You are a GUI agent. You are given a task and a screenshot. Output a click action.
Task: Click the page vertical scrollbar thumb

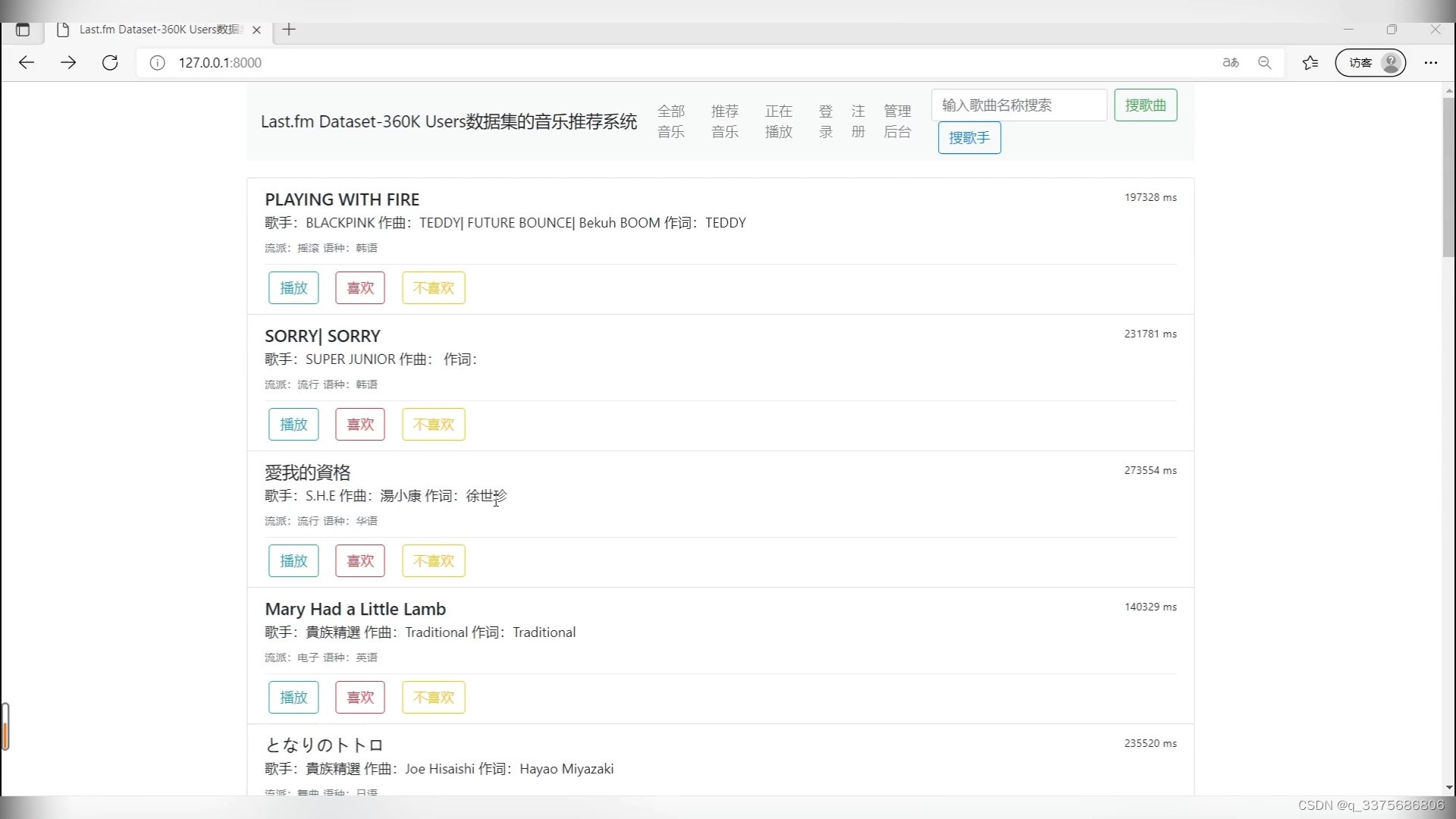tap(1448, 178)
